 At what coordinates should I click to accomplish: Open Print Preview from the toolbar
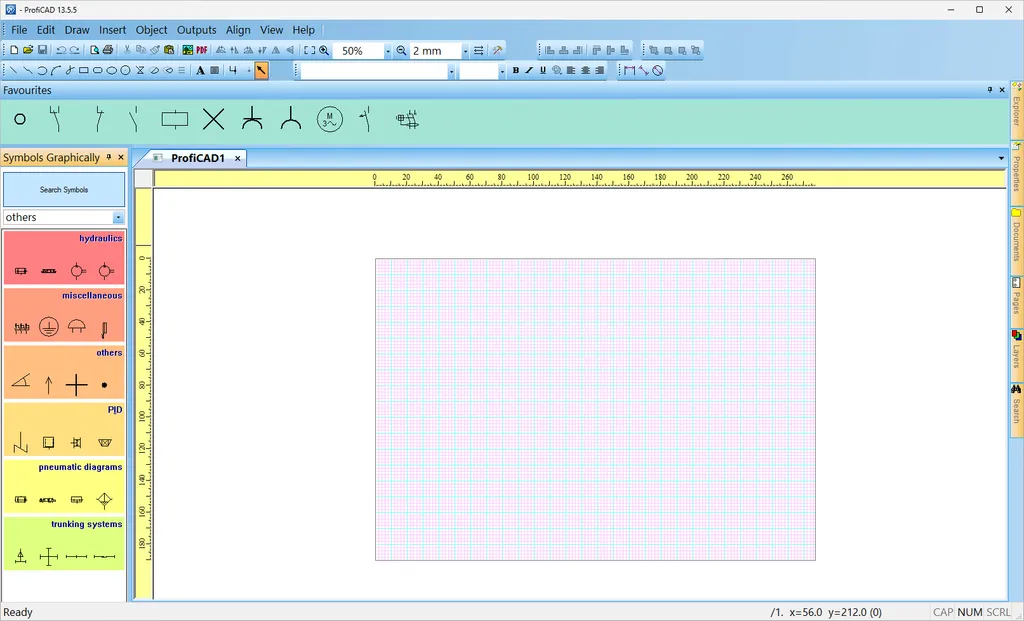click(95, 50)
